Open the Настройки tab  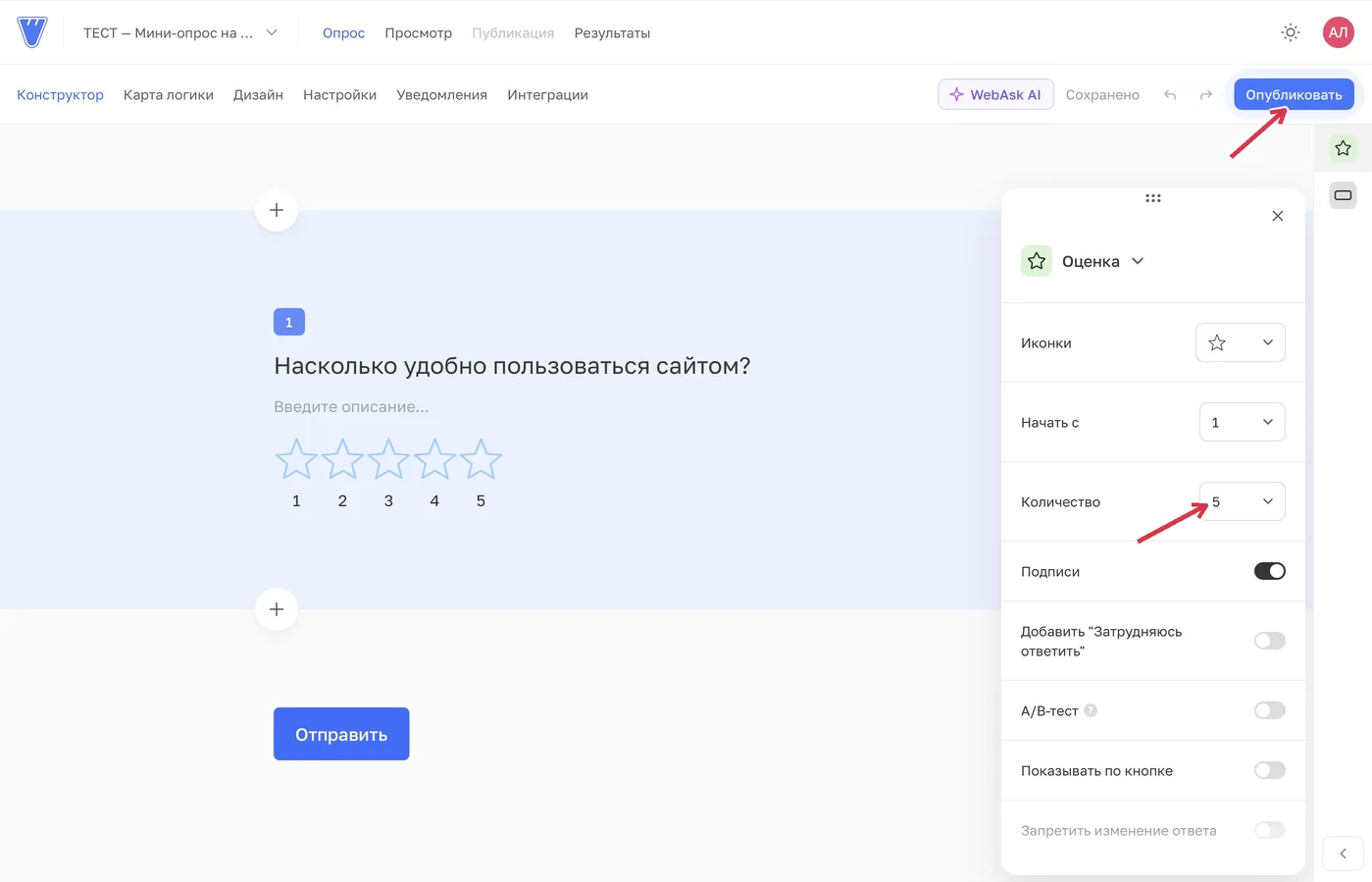[x=339, y=95]
